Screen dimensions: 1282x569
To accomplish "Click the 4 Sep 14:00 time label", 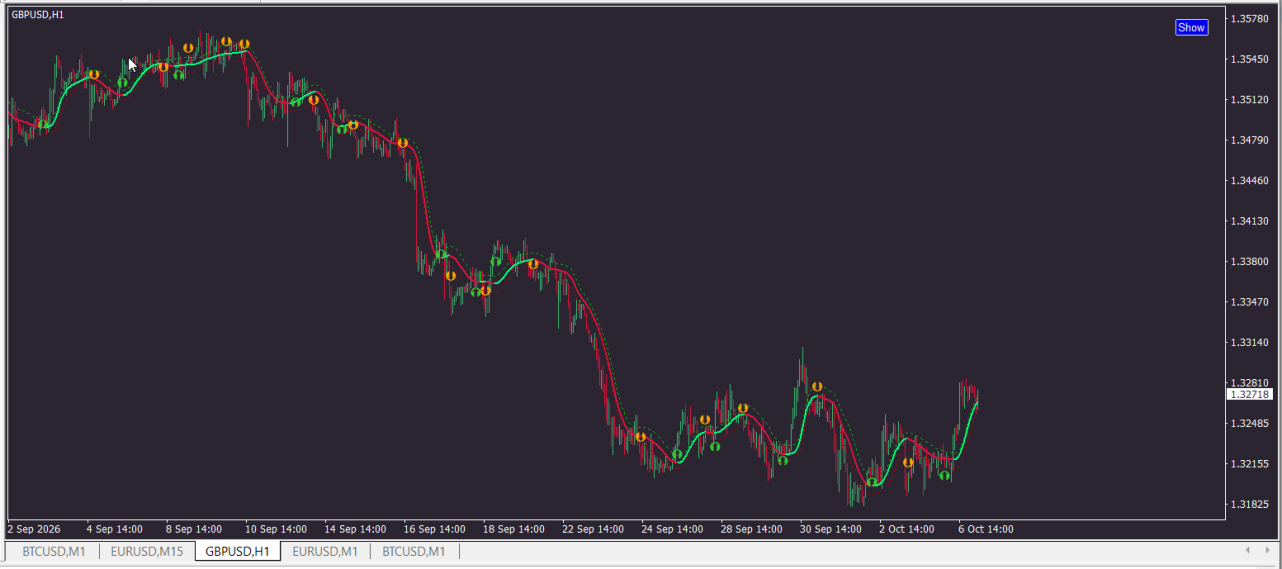I will pos(115,529).
